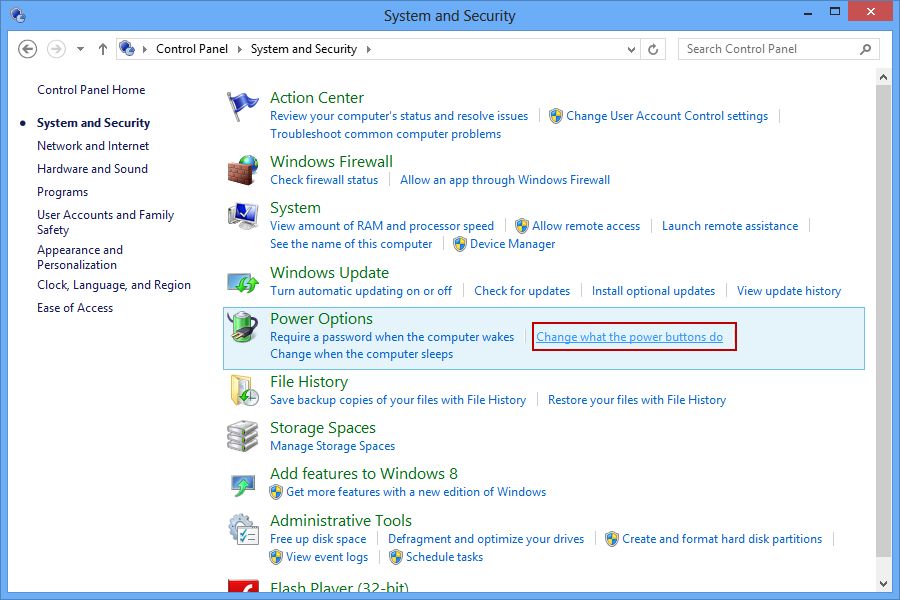Click Defragment and optimize your drives
The width and height of the screenshot is (900, 600).
486,539
